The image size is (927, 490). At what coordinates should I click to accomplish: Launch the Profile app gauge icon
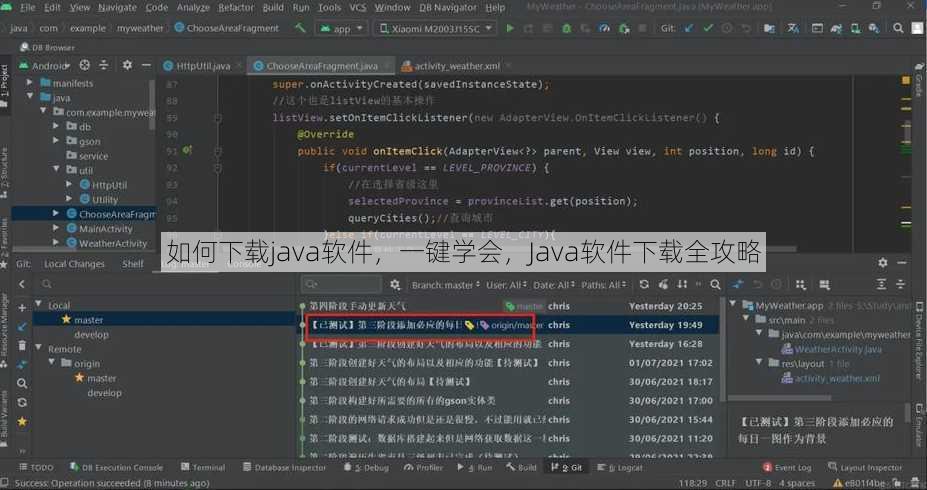tap(604, 28)
